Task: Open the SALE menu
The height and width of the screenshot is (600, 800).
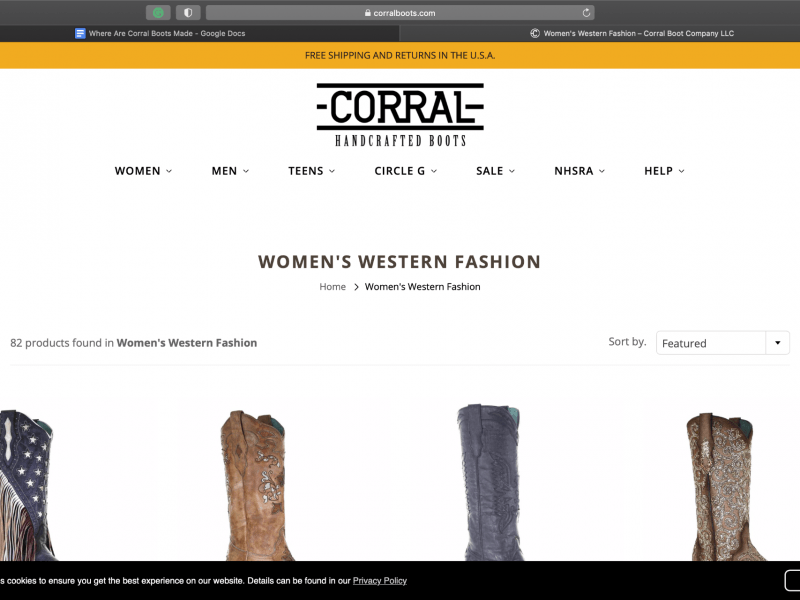Action: 495,171
